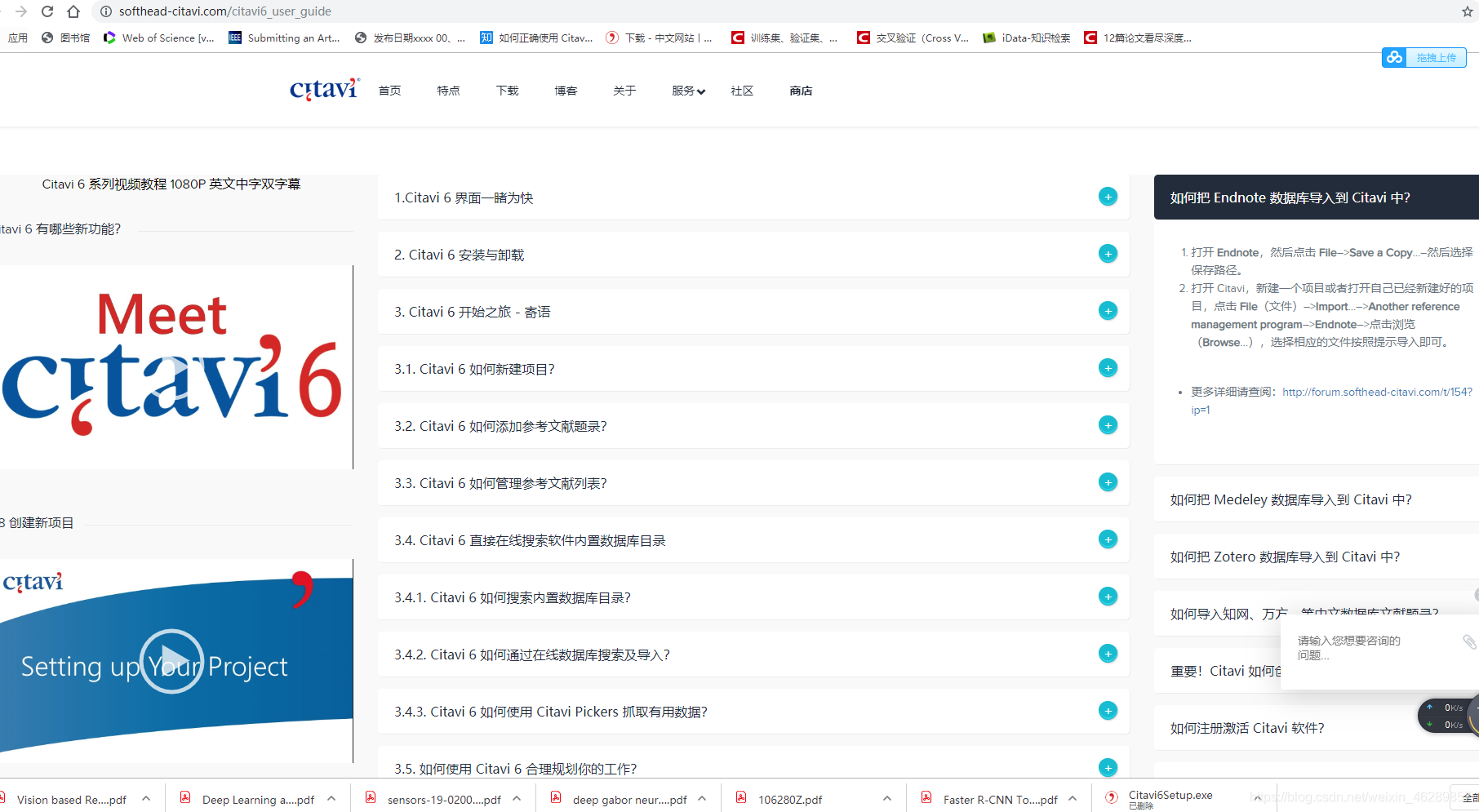Expand download options for Faster R-CNN PDF
This screenshot has height=812, width=1479.
pos(1072,798)
